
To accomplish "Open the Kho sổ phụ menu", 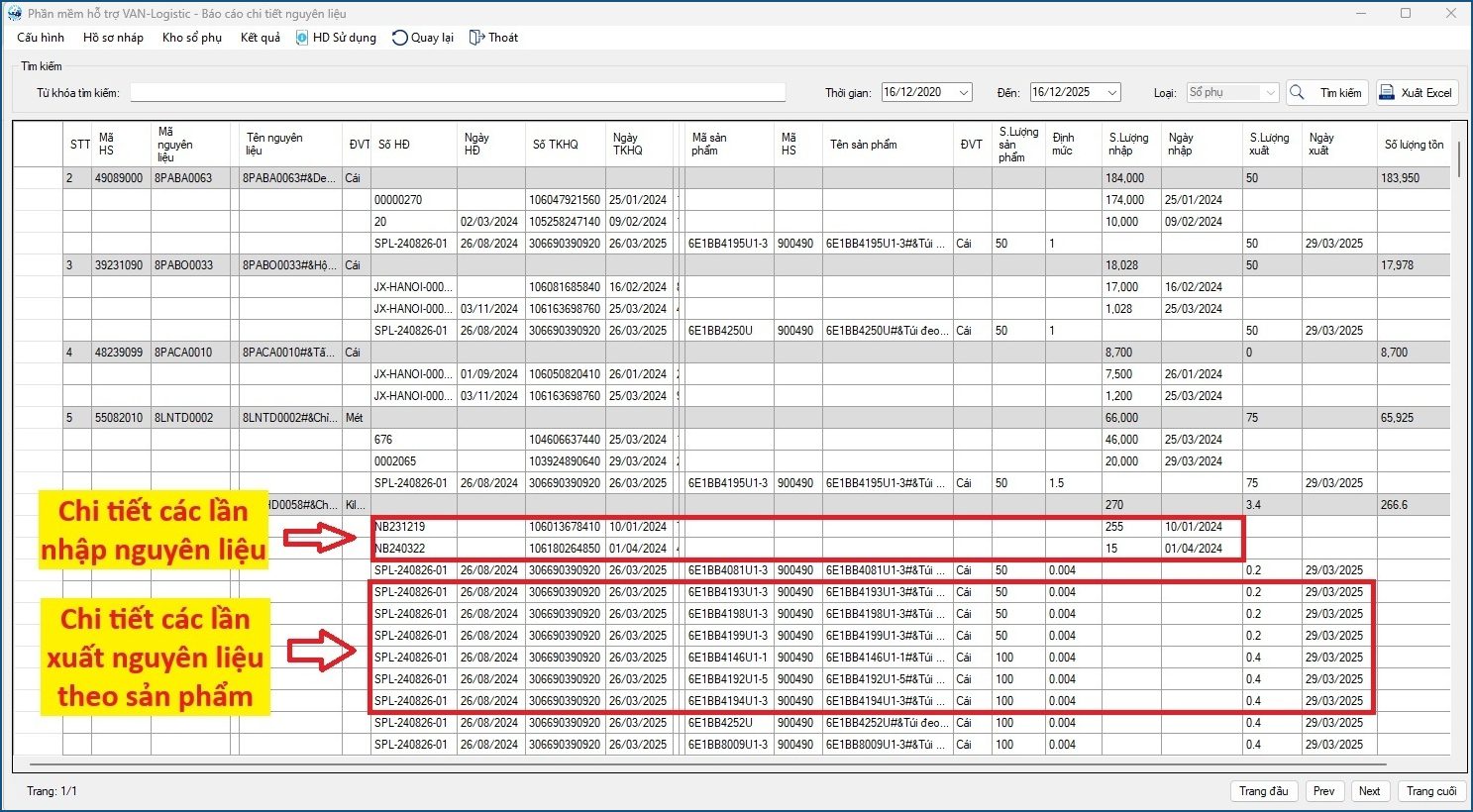I will pos(191,38).
